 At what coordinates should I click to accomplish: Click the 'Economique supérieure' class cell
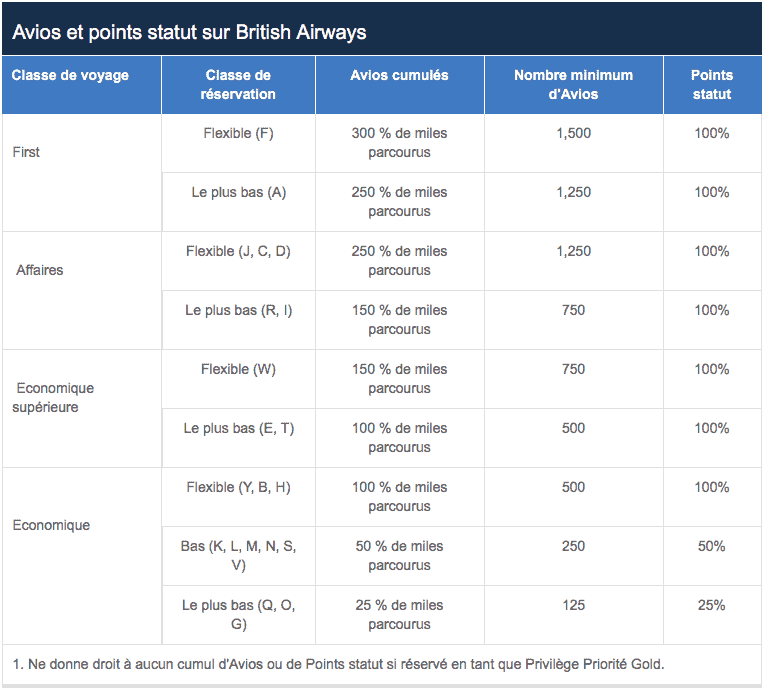(55, 398)
